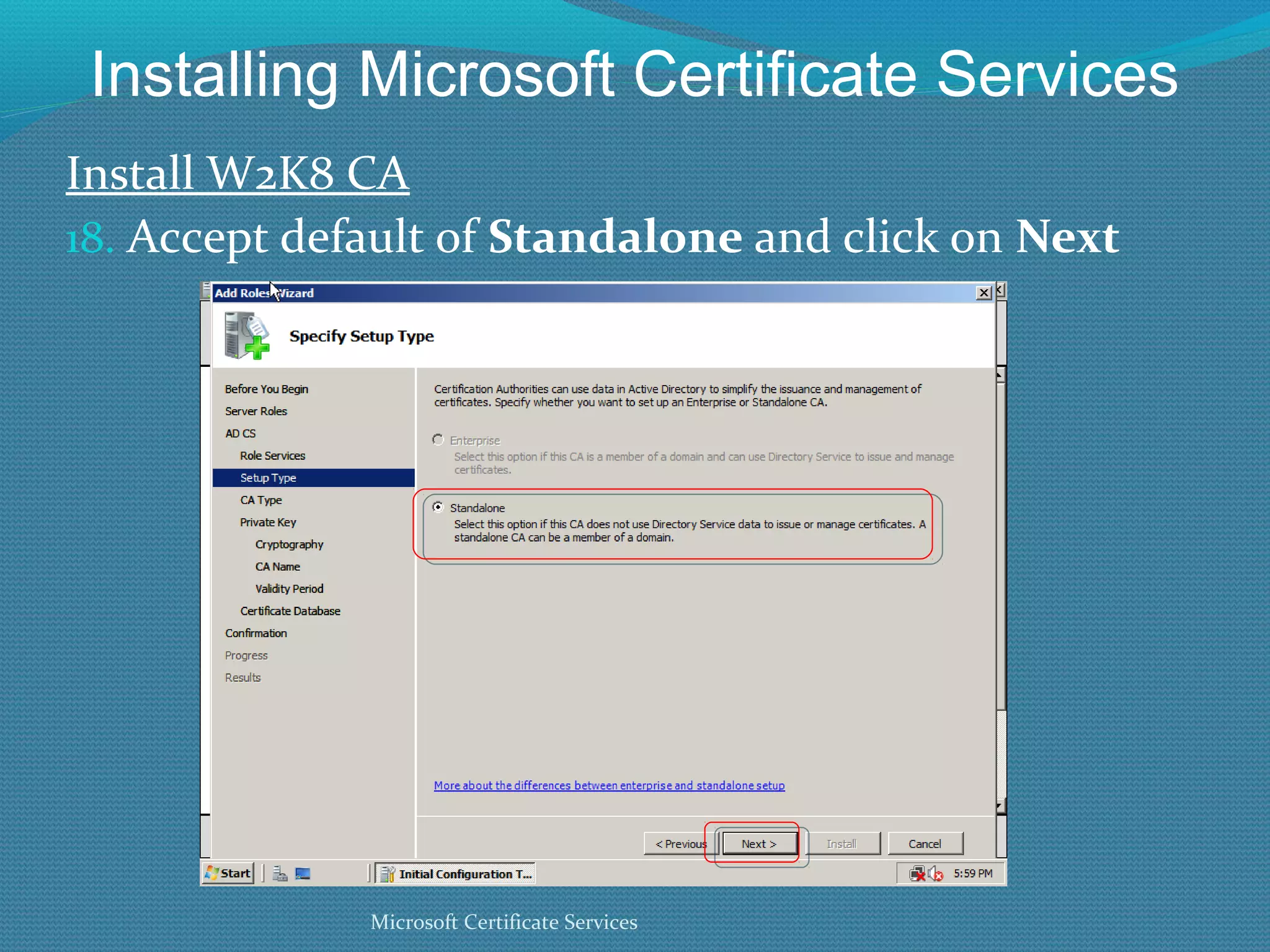Open Private Key step
The width and height of the screenshot is (1270, 952).
tap(268, 522)
